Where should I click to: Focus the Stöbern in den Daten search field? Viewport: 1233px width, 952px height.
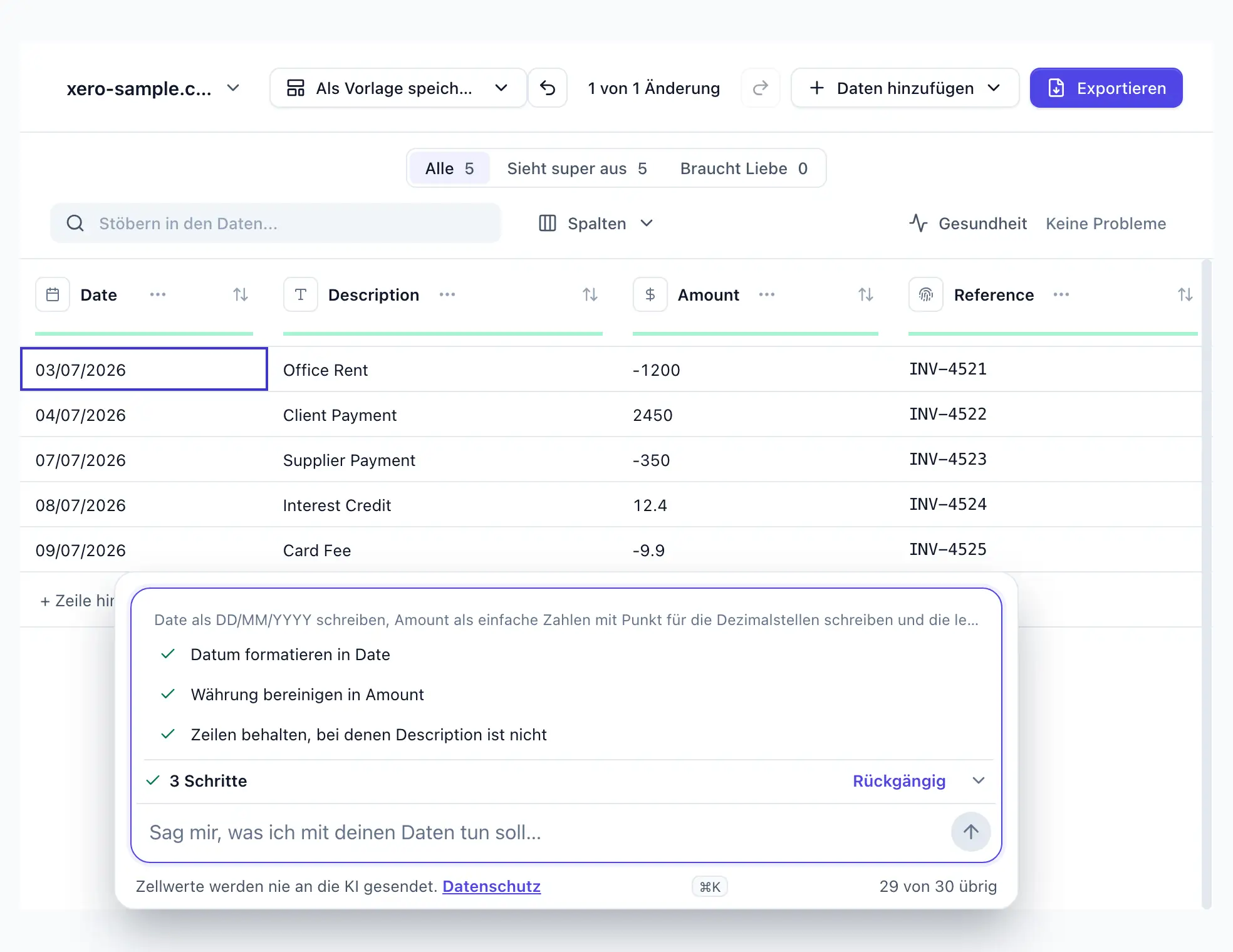click(276, 223)
